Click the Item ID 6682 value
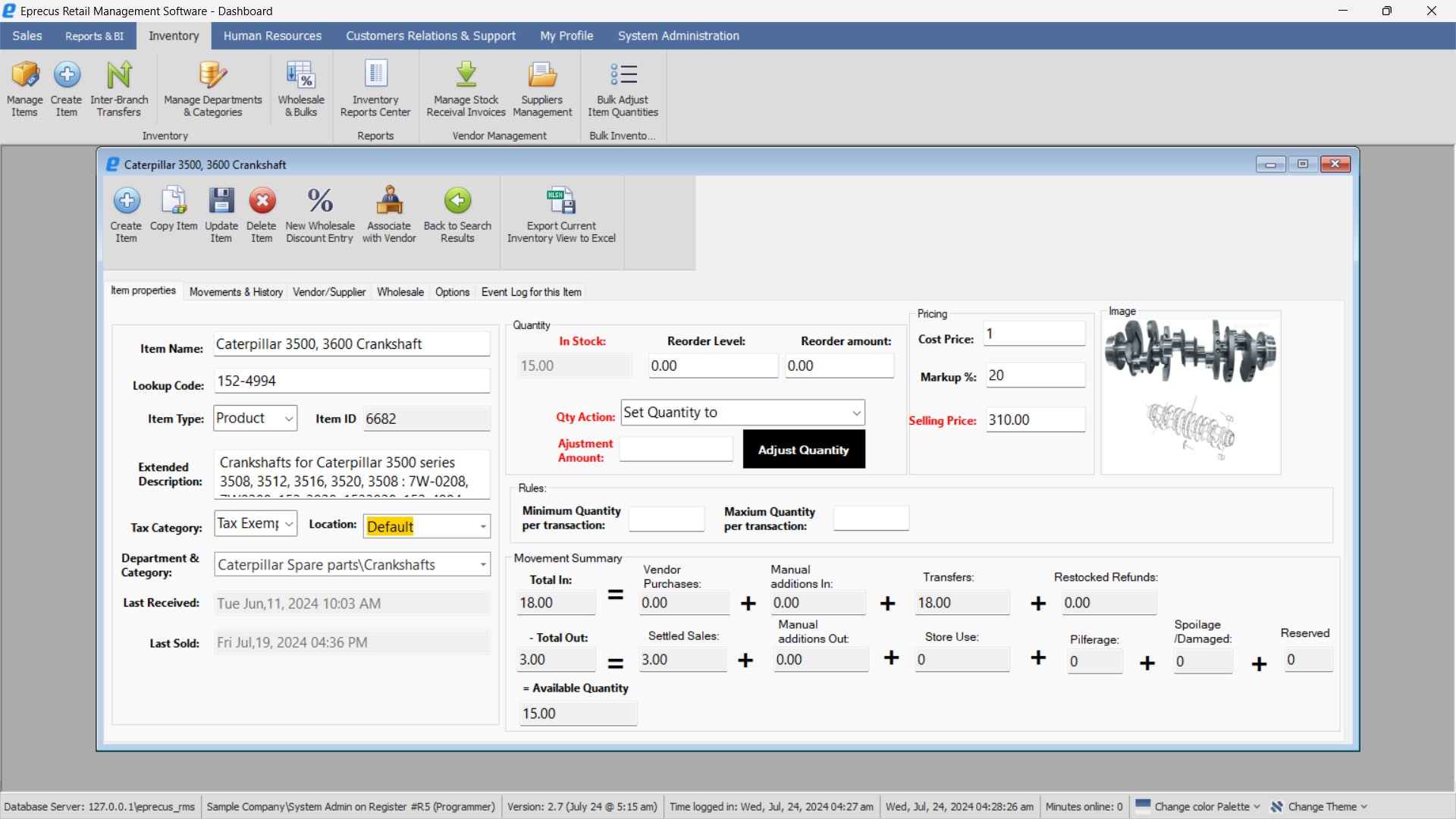The image size is (1456, 819). [x=427, y=419]
